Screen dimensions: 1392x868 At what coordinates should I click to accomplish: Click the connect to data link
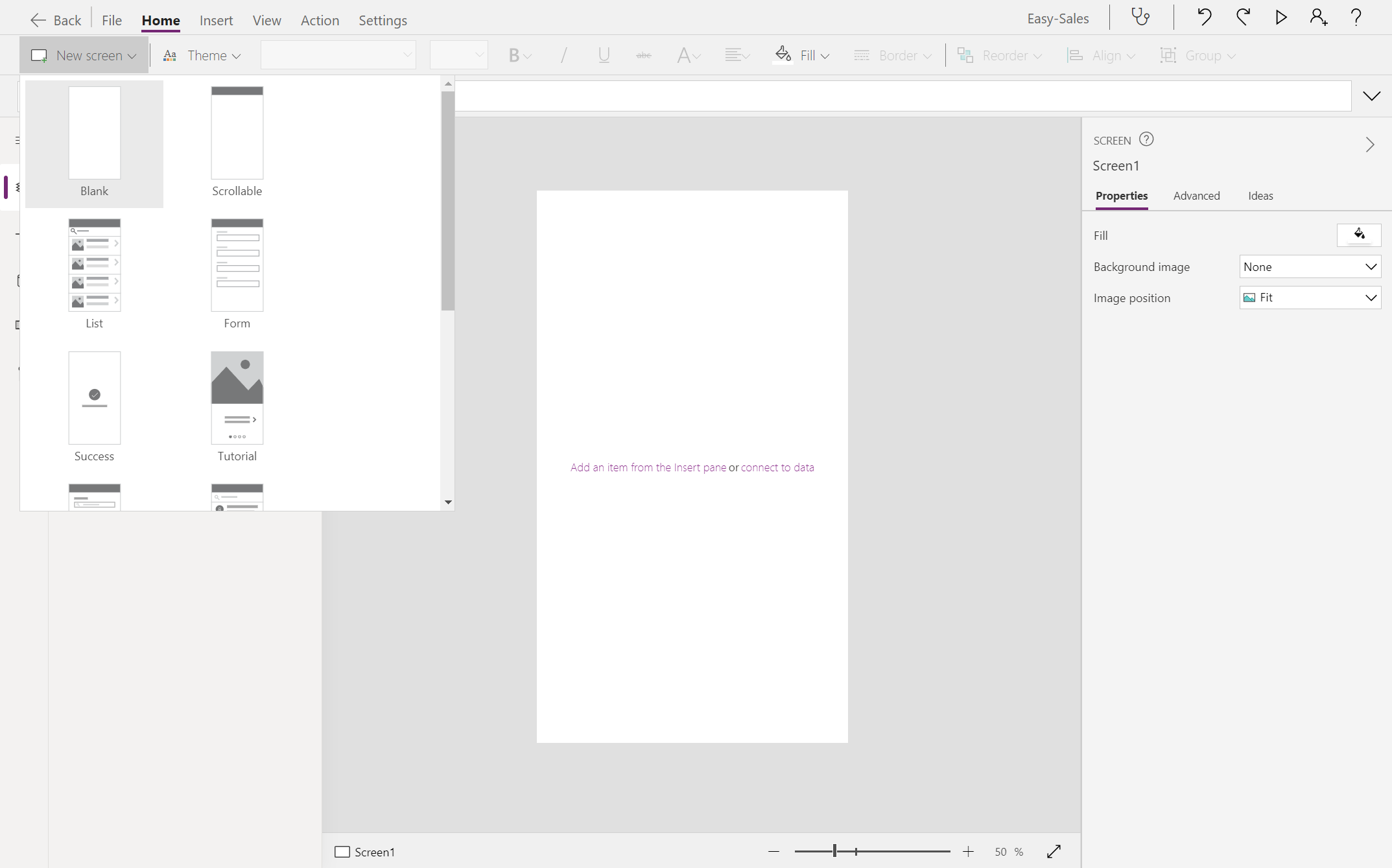coord(777,467)
